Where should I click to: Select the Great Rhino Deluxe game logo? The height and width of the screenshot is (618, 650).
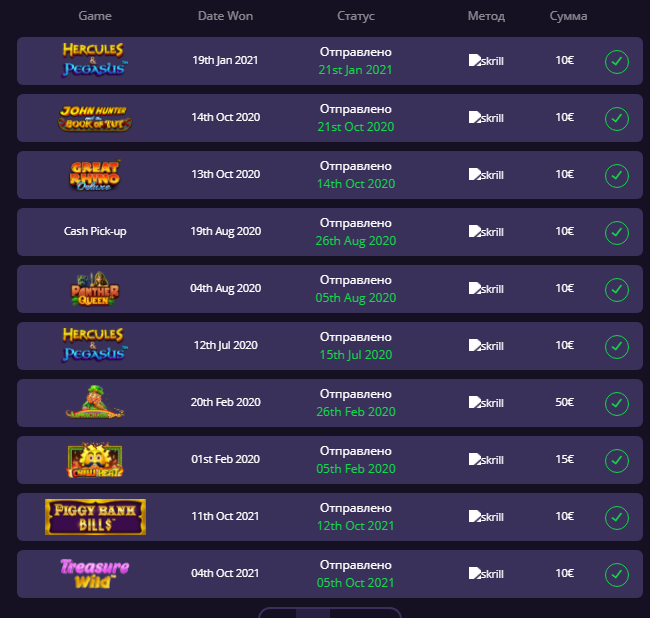(95, 175)
